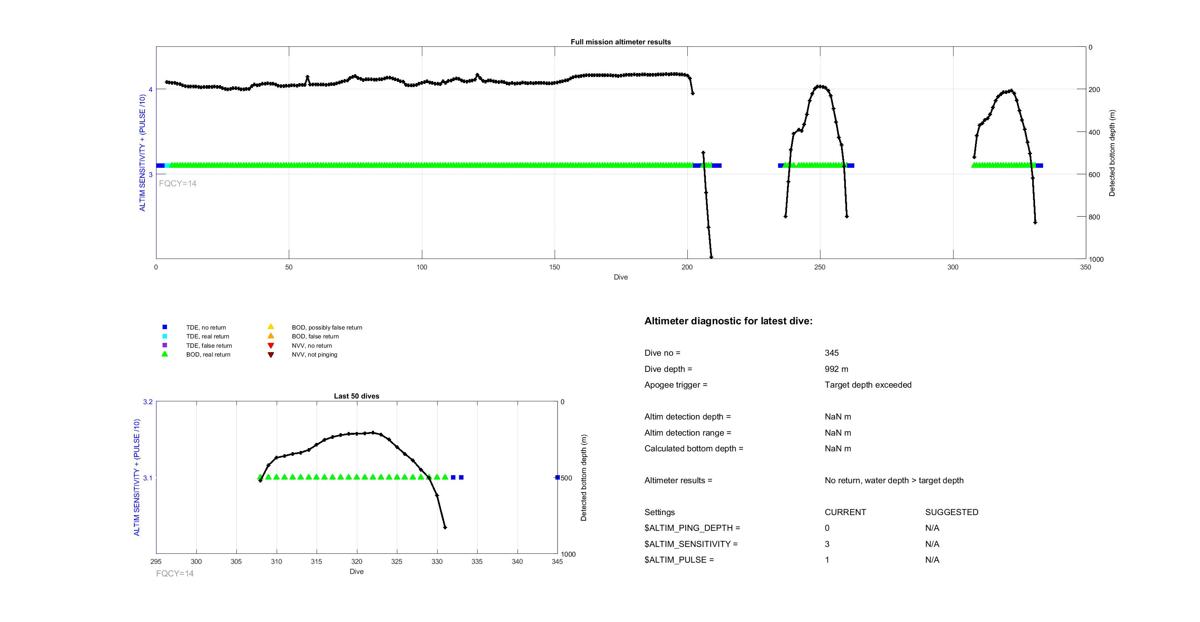Click the NaN m value for Altim detection range

pos(837,433)
